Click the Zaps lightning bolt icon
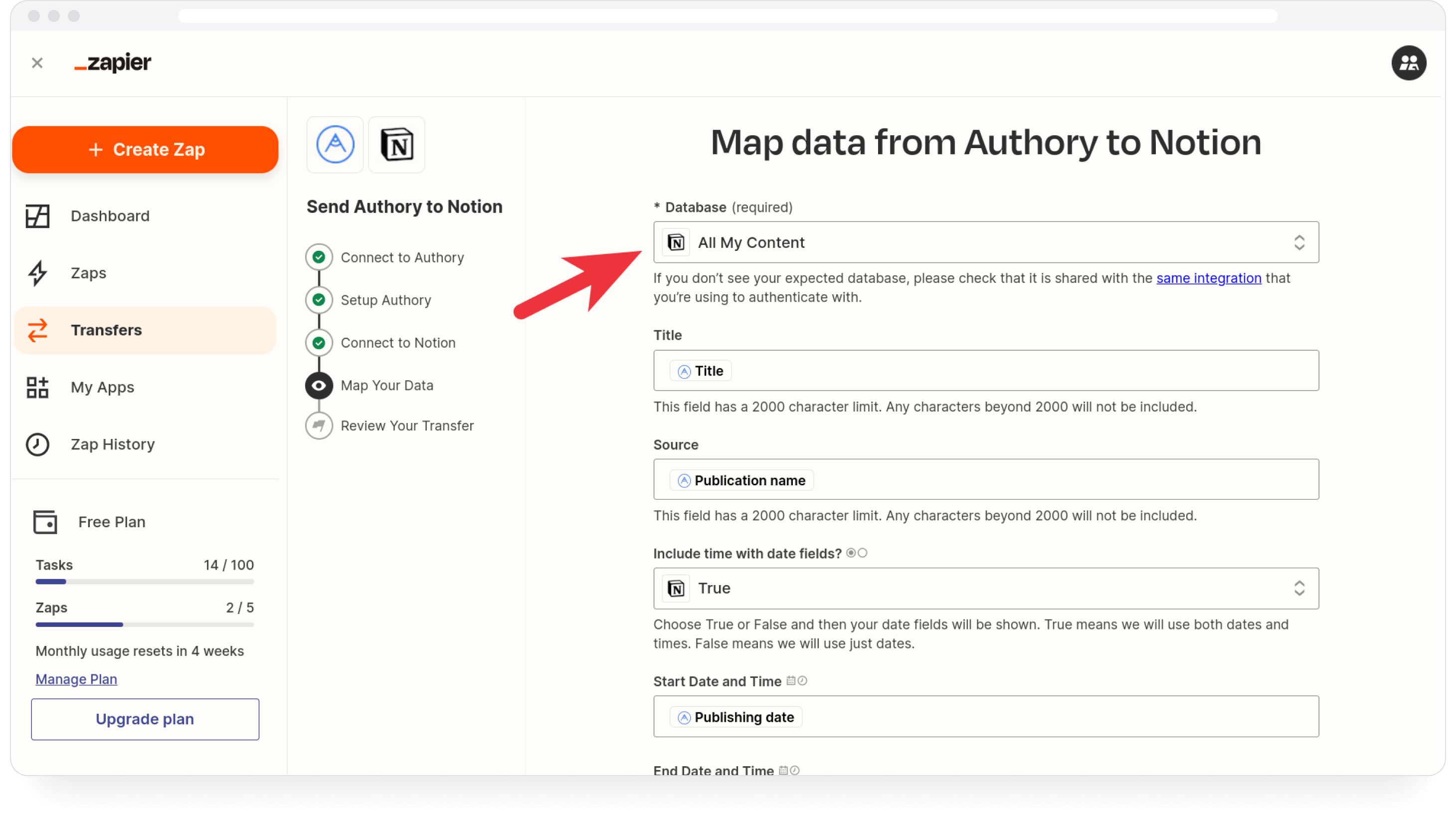This screenshot has width=1456, height=826. [37, 273]
